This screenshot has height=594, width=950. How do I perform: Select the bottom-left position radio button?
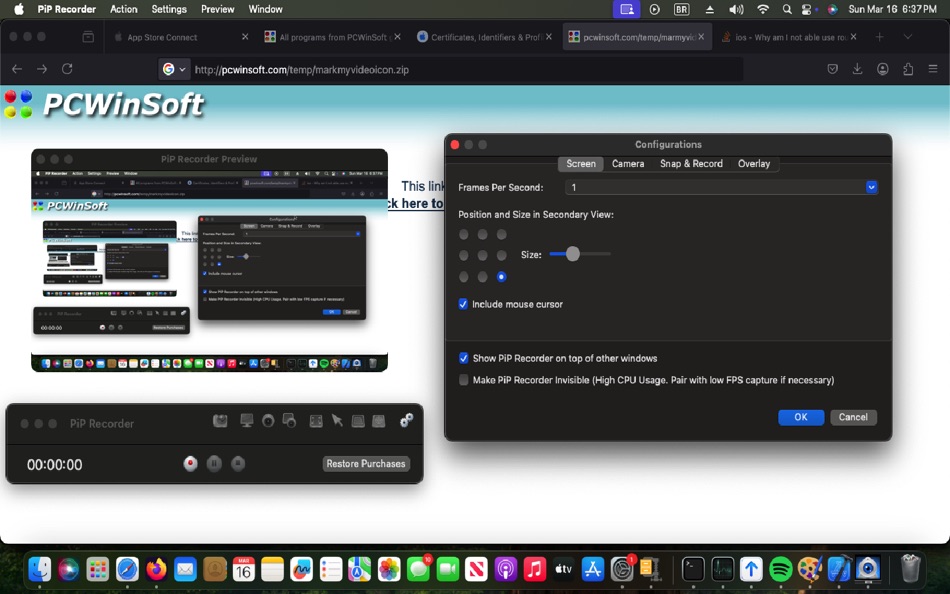pos(463,276)
